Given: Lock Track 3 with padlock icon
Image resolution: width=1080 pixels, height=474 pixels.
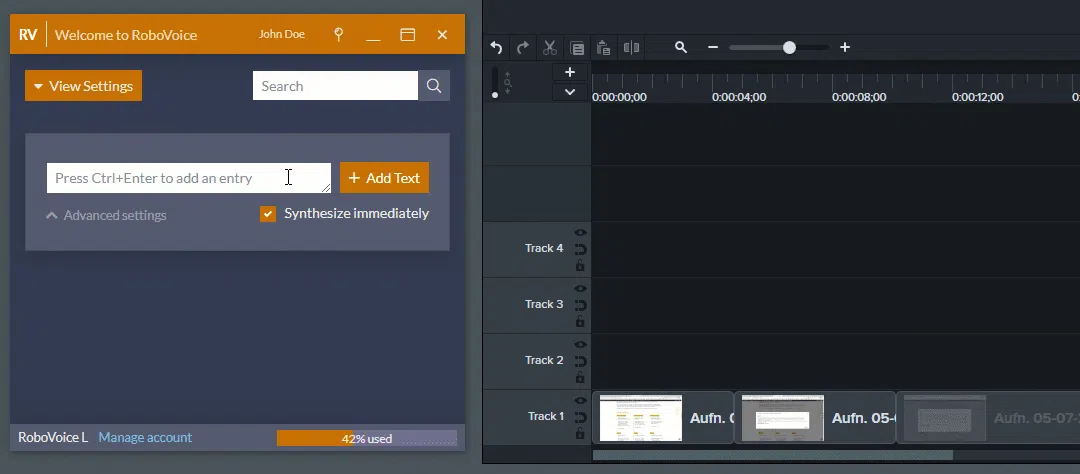Looking at the screenshot, I should (x=580, y=321).
